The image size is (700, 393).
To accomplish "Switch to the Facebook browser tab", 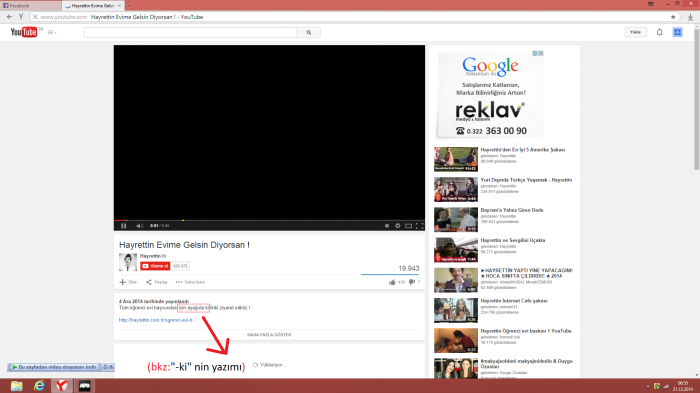I will (30, 6).
